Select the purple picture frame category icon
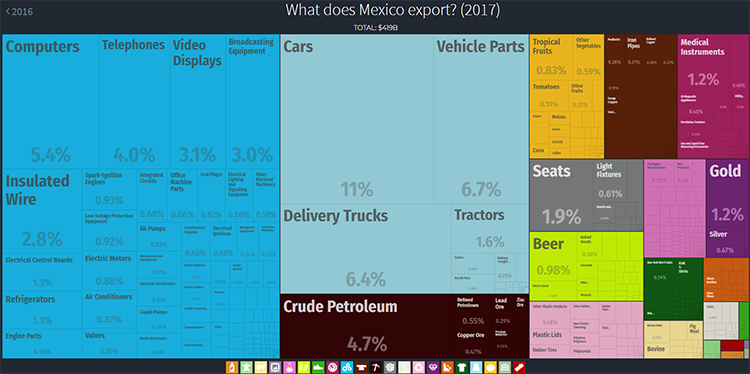 pos(275,367)
